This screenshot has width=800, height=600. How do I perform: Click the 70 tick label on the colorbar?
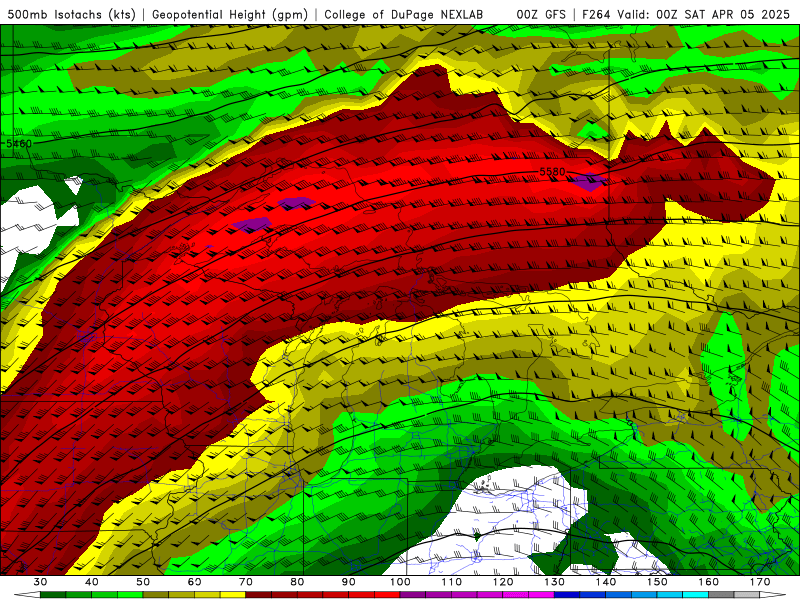click(x=246, y=582)
